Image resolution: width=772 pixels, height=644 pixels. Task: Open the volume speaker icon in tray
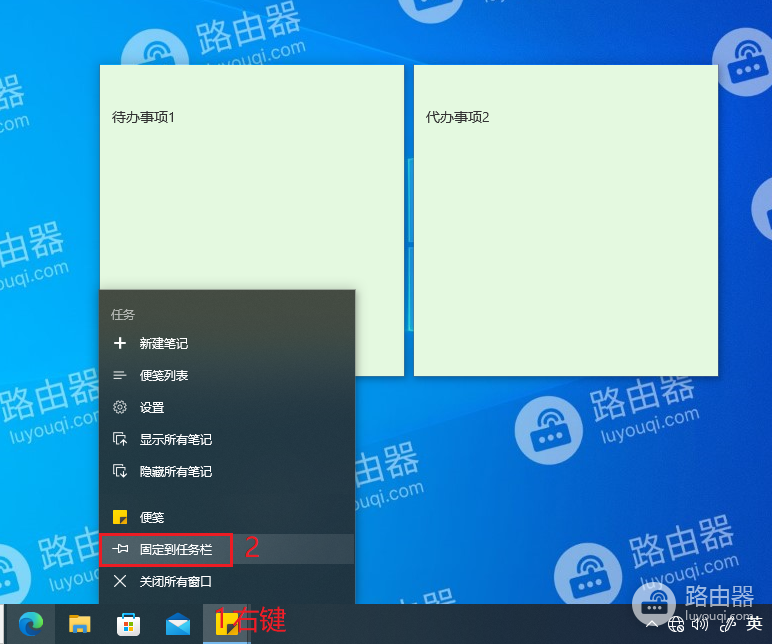pyautogui.click(x=700, y=624)
